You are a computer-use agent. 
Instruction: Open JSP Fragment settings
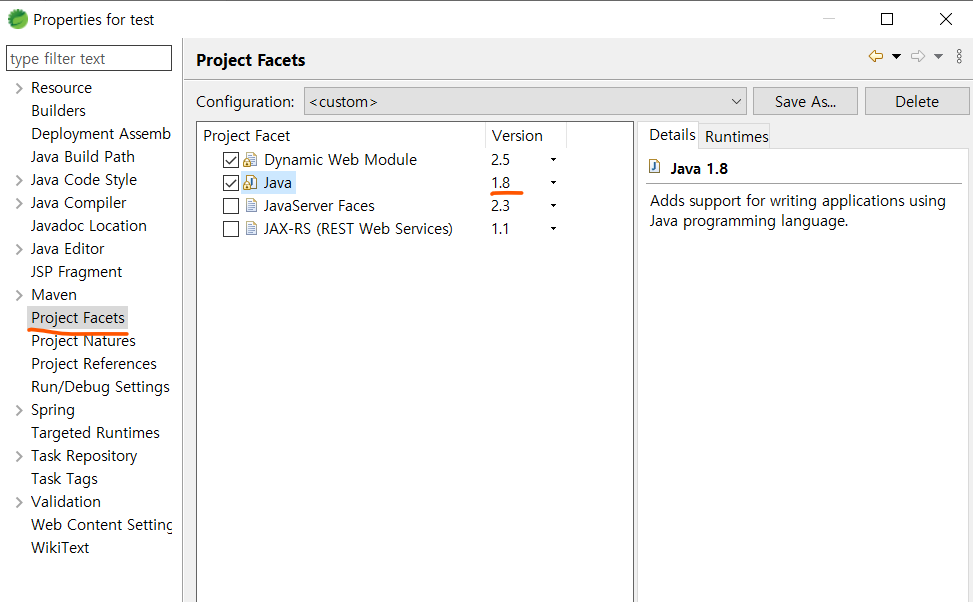click(76, 272)
